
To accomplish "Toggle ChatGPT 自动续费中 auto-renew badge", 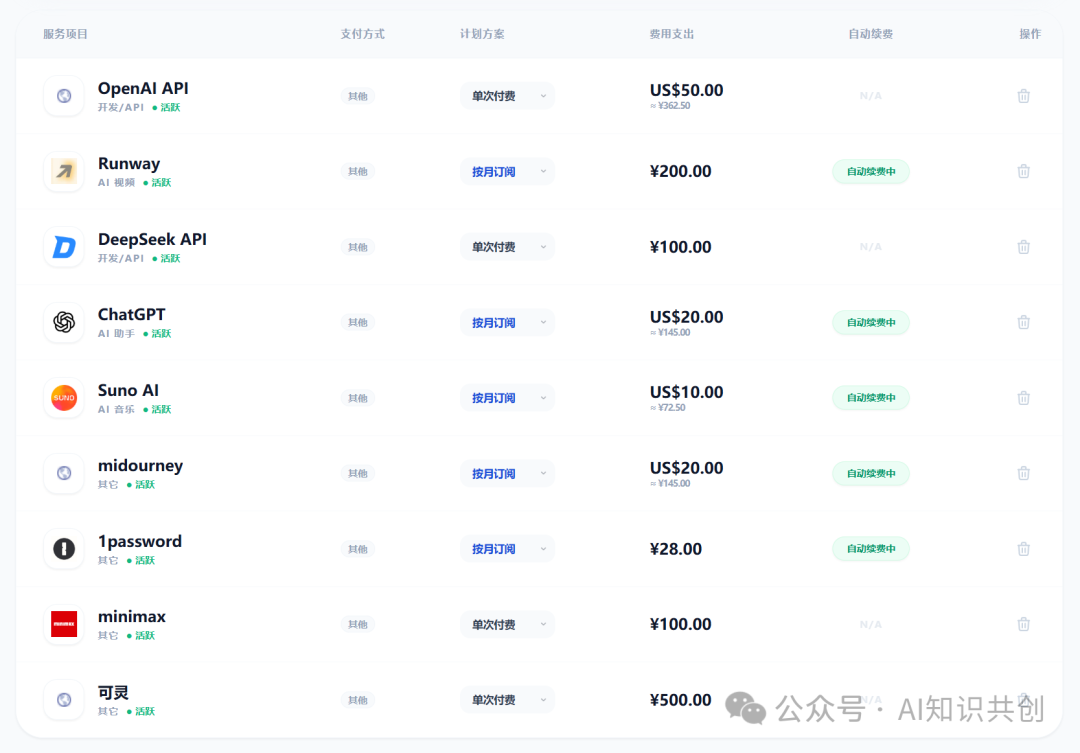I will pyautogui.click(x=871, y=322).
